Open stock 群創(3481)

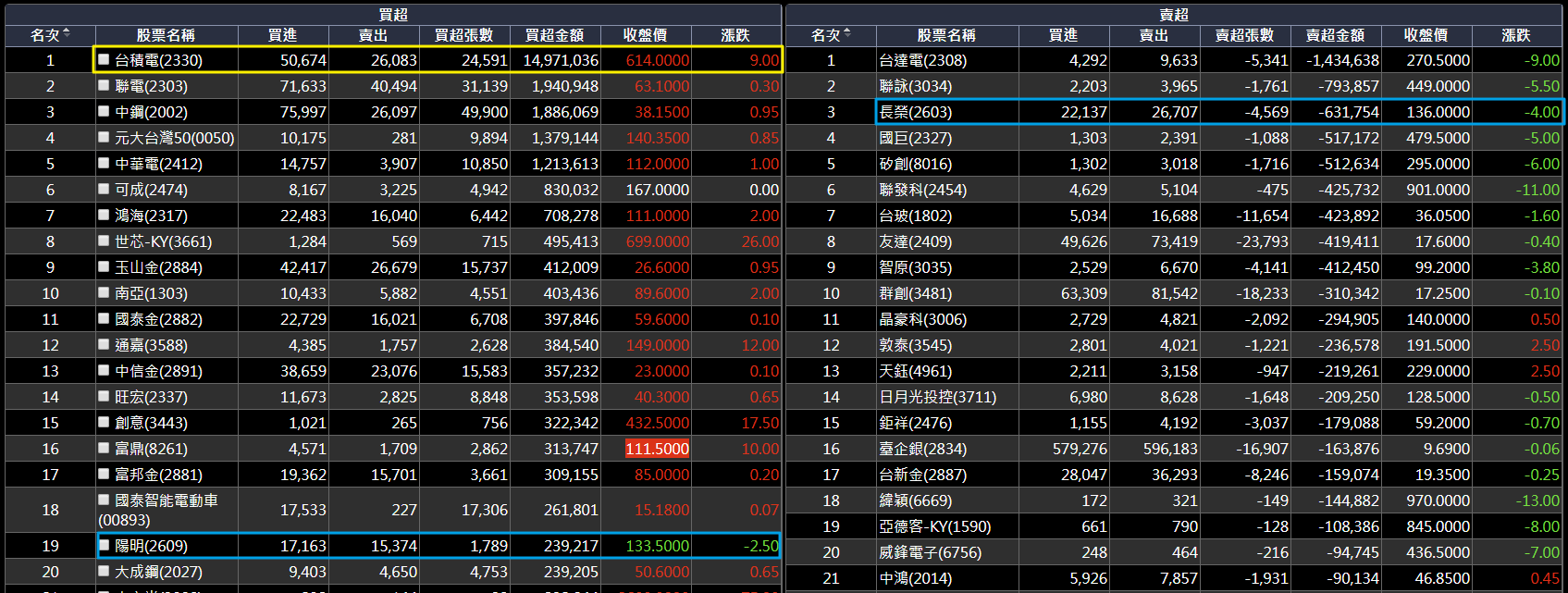(x=915, y=293)
